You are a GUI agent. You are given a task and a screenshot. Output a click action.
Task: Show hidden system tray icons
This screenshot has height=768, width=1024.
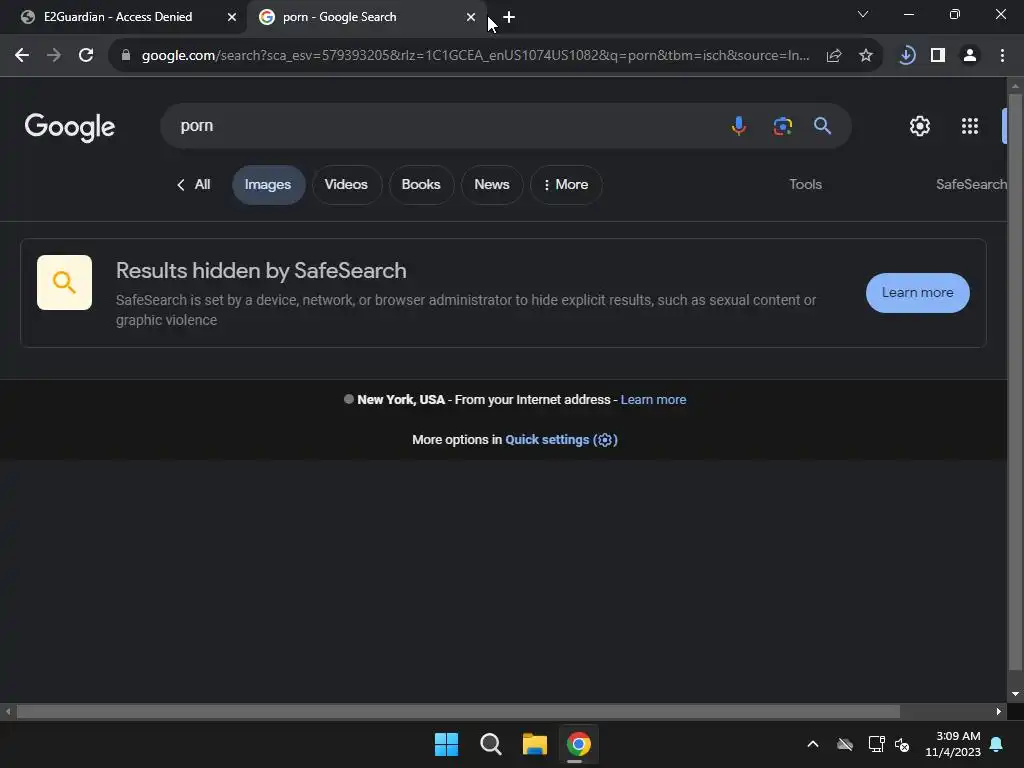813,744
